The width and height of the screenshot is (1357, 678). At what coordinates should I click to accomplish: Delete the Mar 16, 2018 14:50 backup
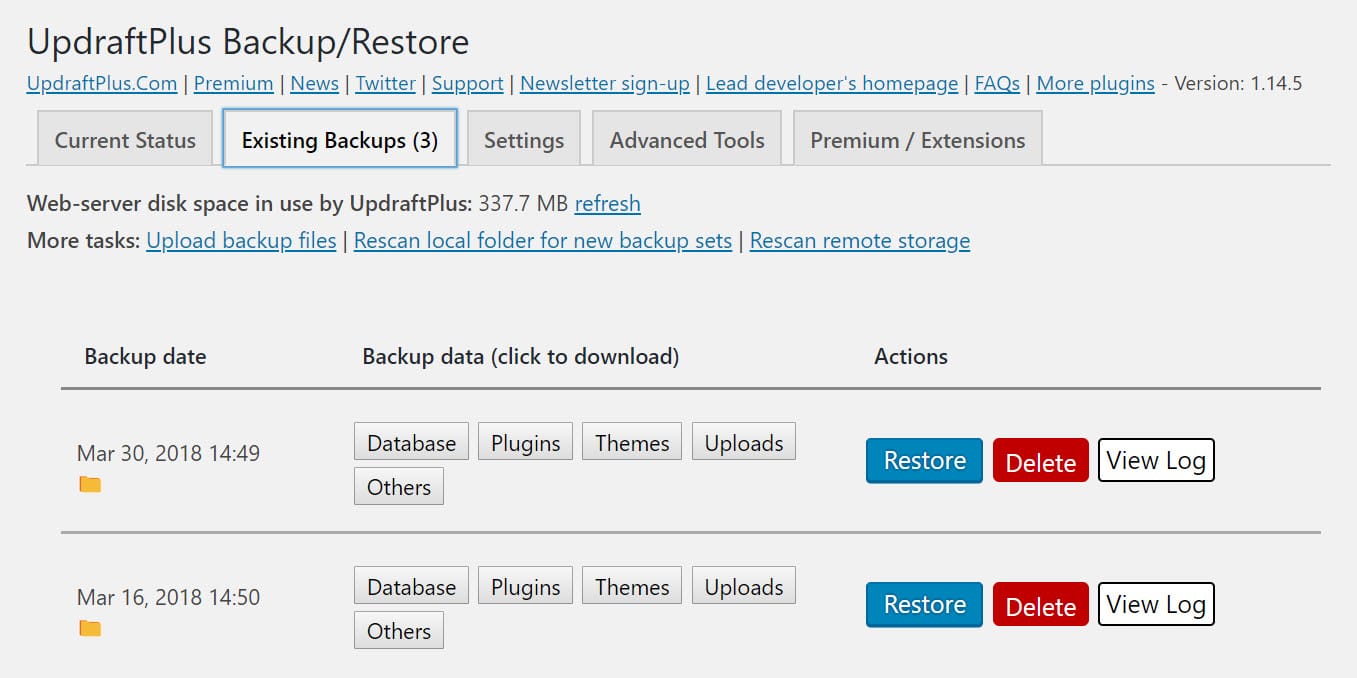(1041, 605)
